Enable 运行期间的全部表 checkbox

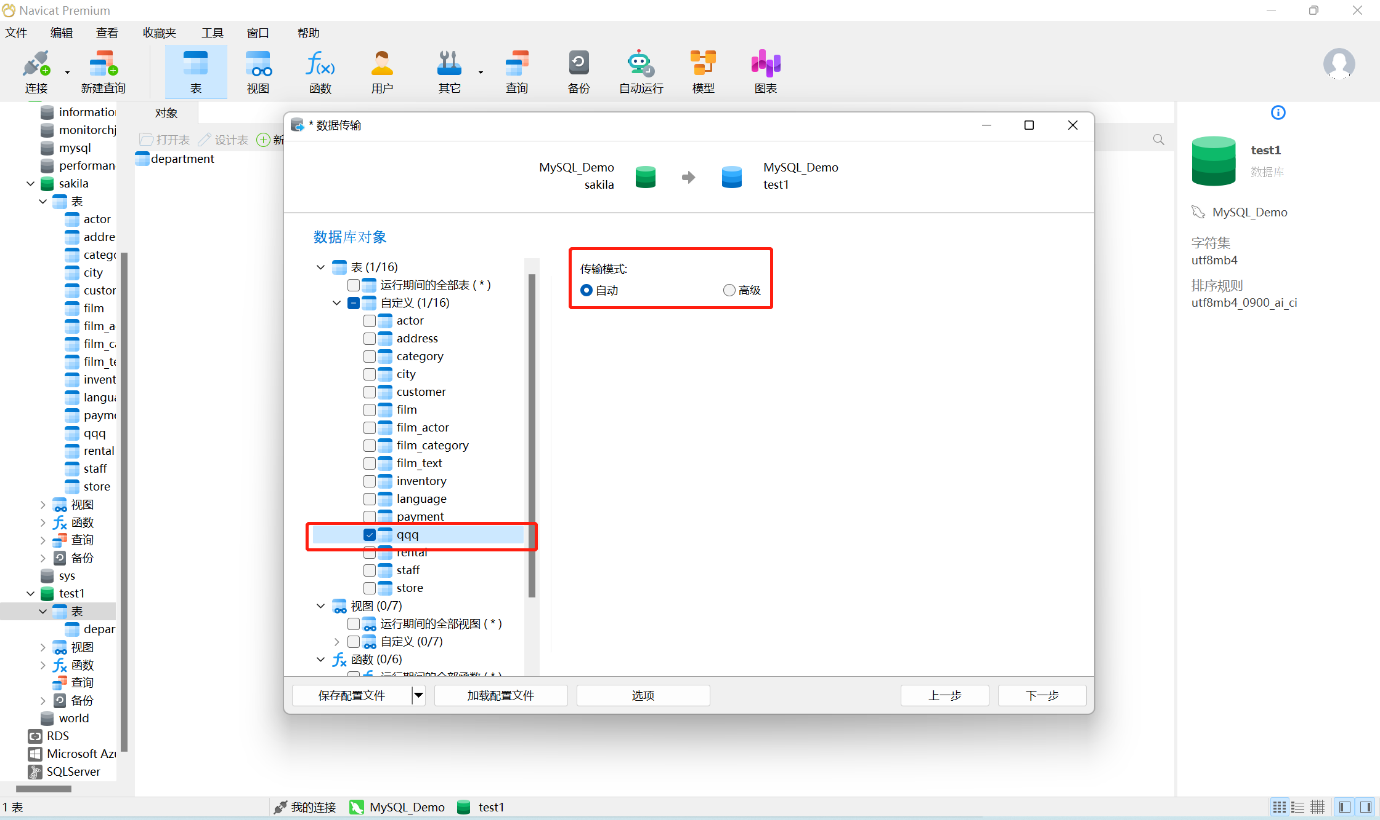(354, 285)
